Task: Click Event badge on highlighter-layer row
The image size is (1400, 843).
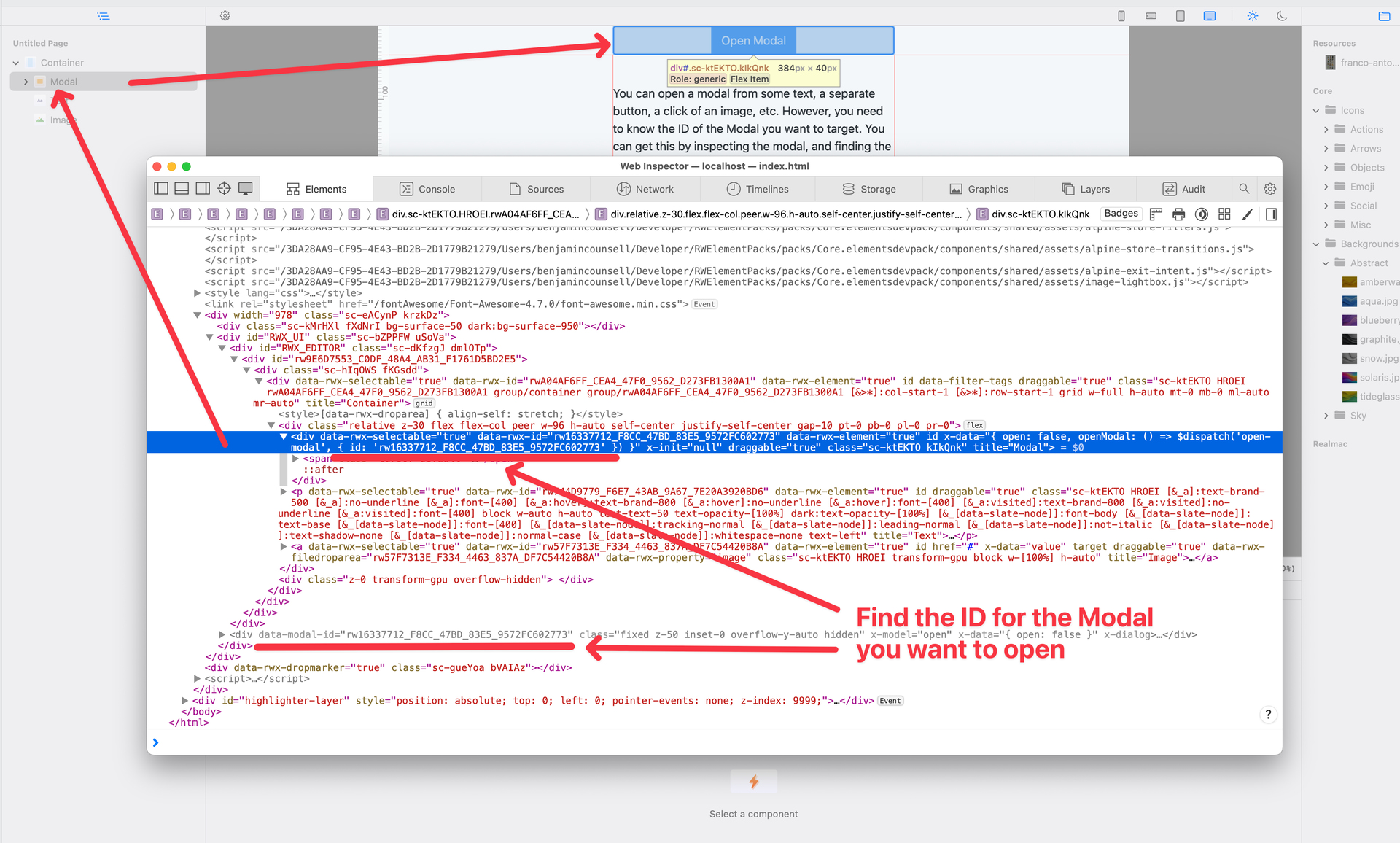Action: [890, 701]
